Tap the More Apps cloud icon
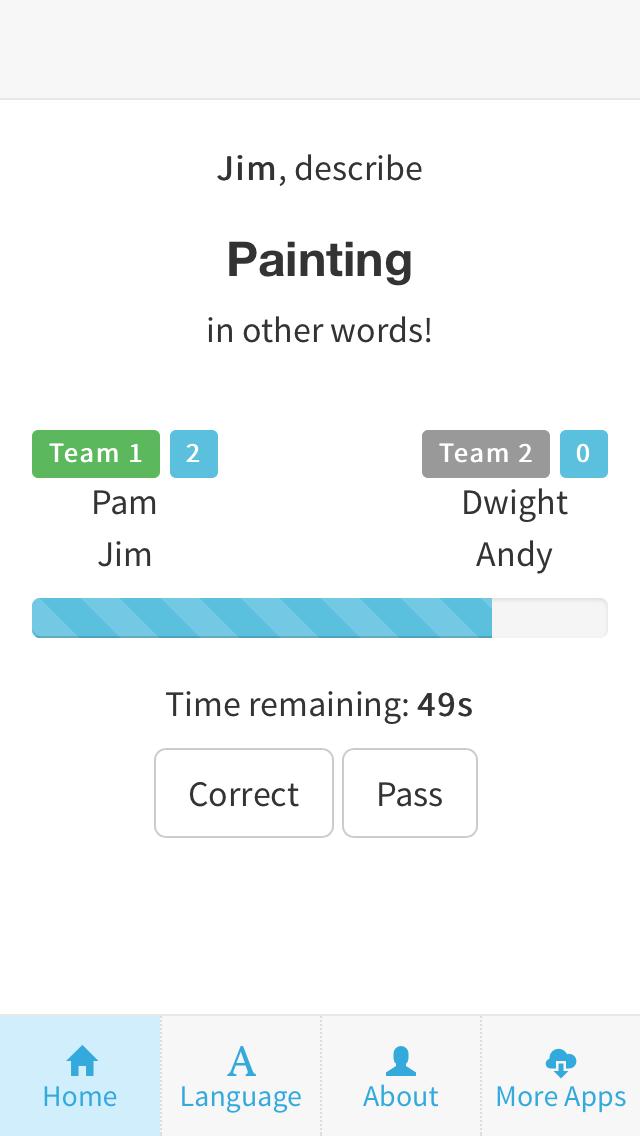The width and height of the screenshot is (640, 1136). 561,1060
